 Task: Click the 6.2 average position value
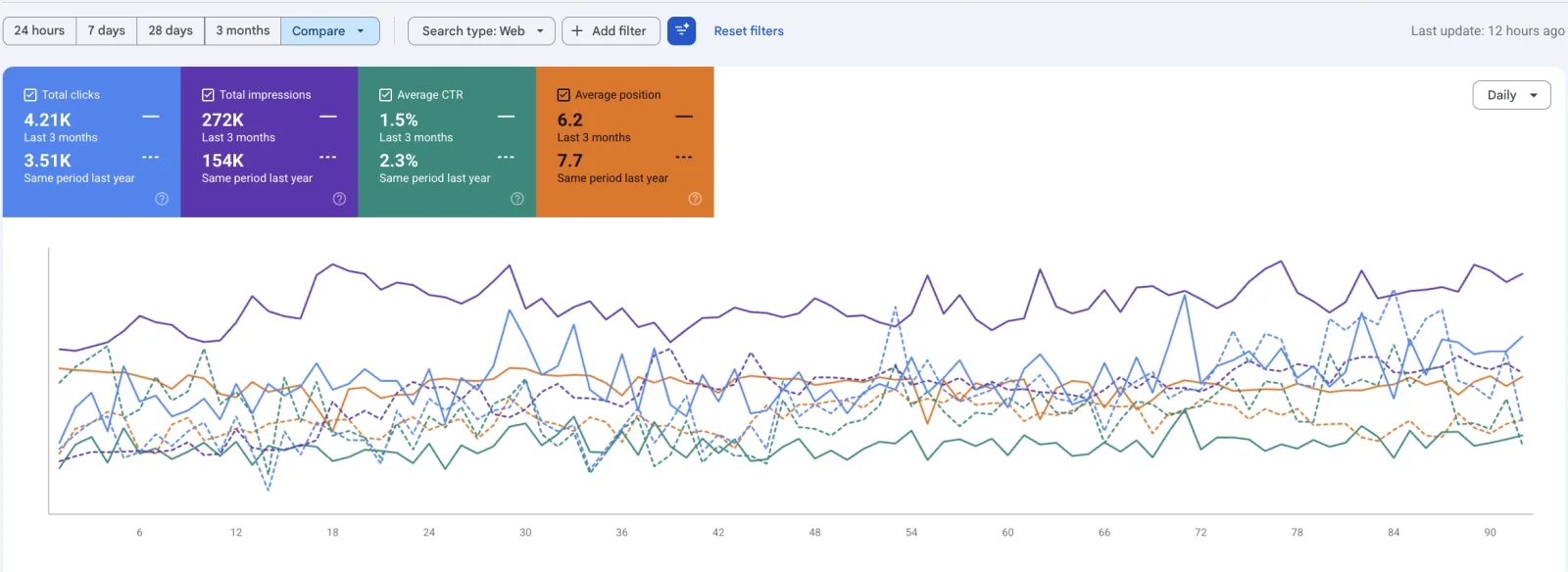(570, 119)
